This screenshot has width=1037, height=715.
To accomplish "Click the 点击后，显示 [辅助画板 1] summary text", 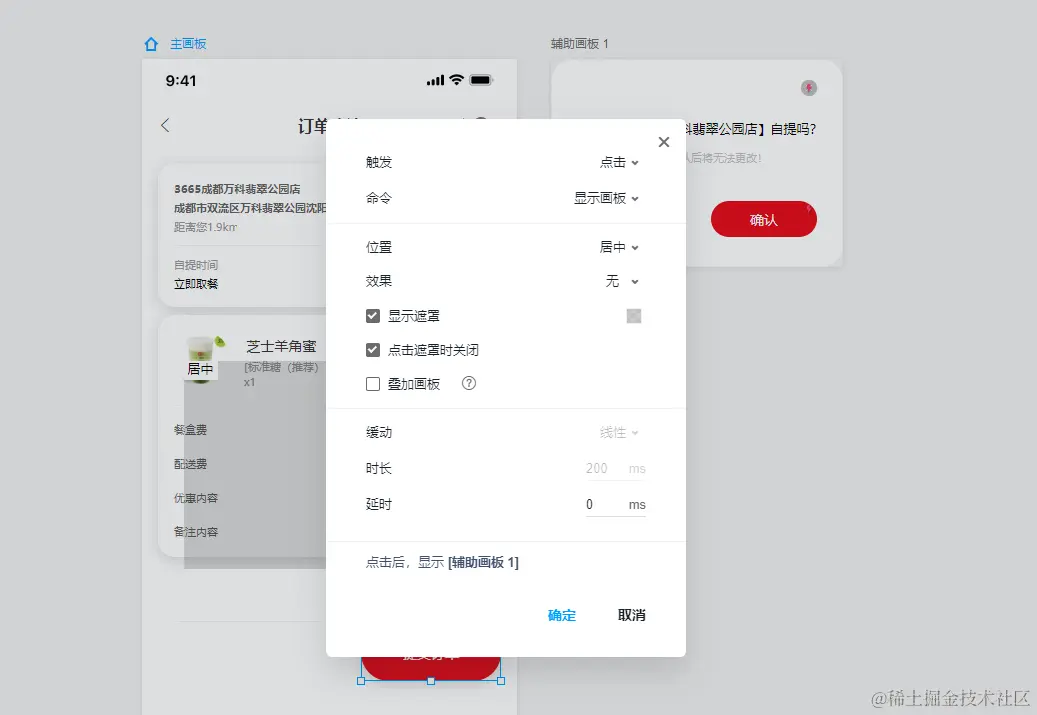I will pyautogui.click(x=442, y=562).
